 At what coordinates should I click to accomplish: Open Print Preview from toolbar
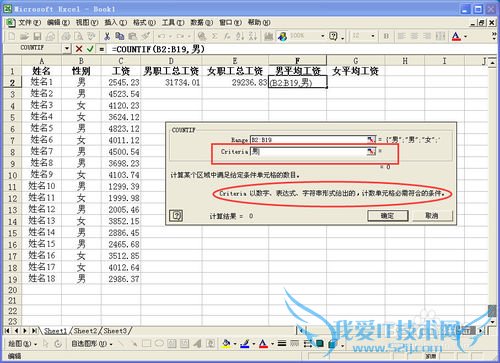79,36
